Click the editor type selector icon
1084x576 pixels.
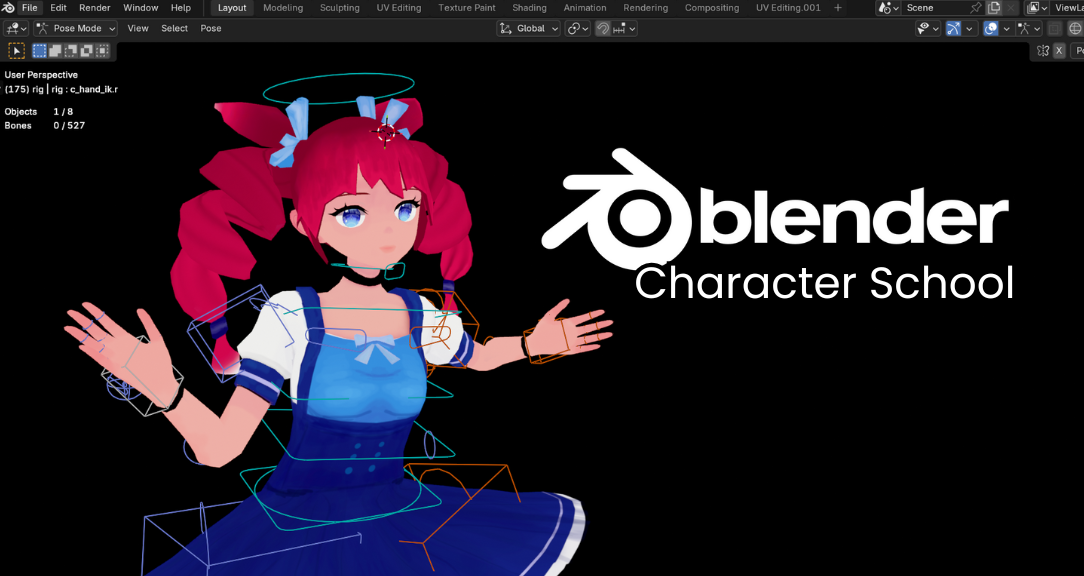point(15,29)
